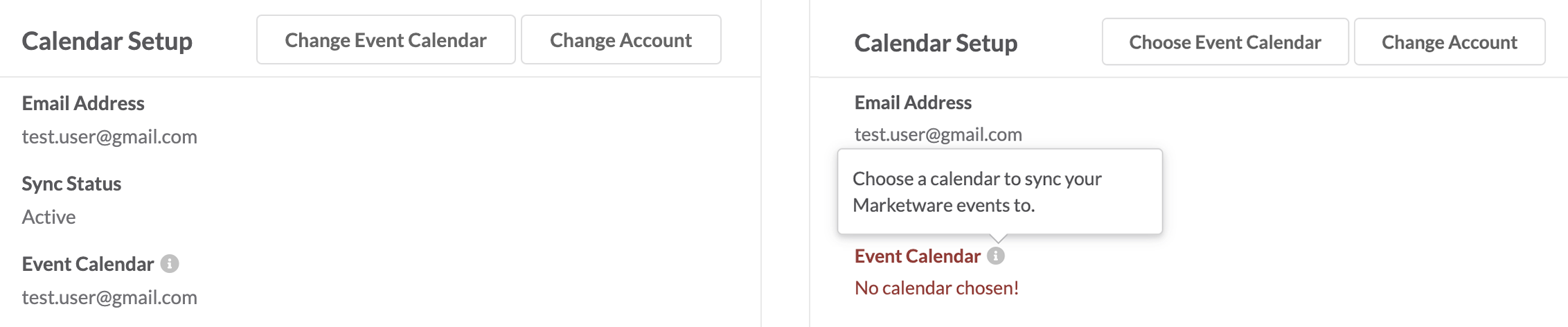Image resolution: width=1568 pixels, height=327 pixels.
Task: Click test.user@gmail.com in the right panel
Action: pos(938,134)
